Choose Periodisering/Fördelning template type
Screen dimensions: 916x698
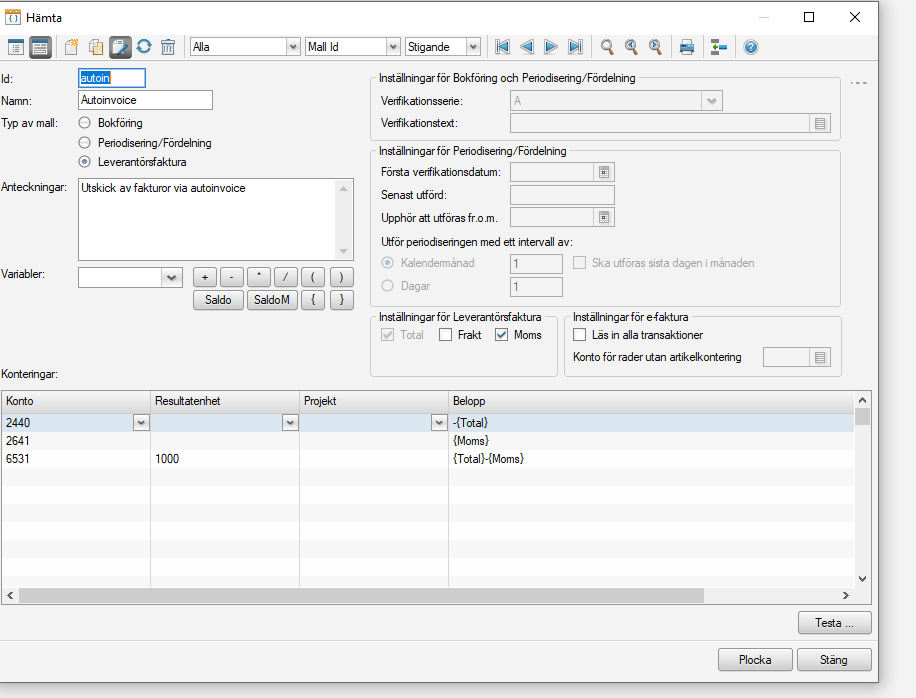pyautogui.click(x=85, y=143)
